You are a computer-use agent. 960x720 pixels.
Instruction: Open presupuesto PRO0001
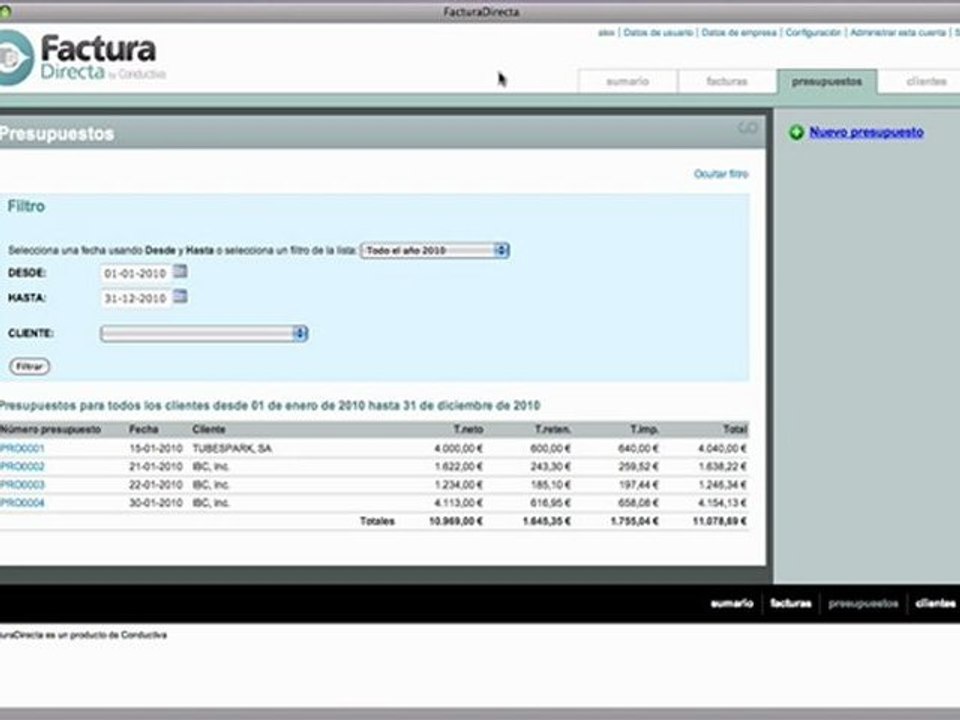click(x=22, y=449)
